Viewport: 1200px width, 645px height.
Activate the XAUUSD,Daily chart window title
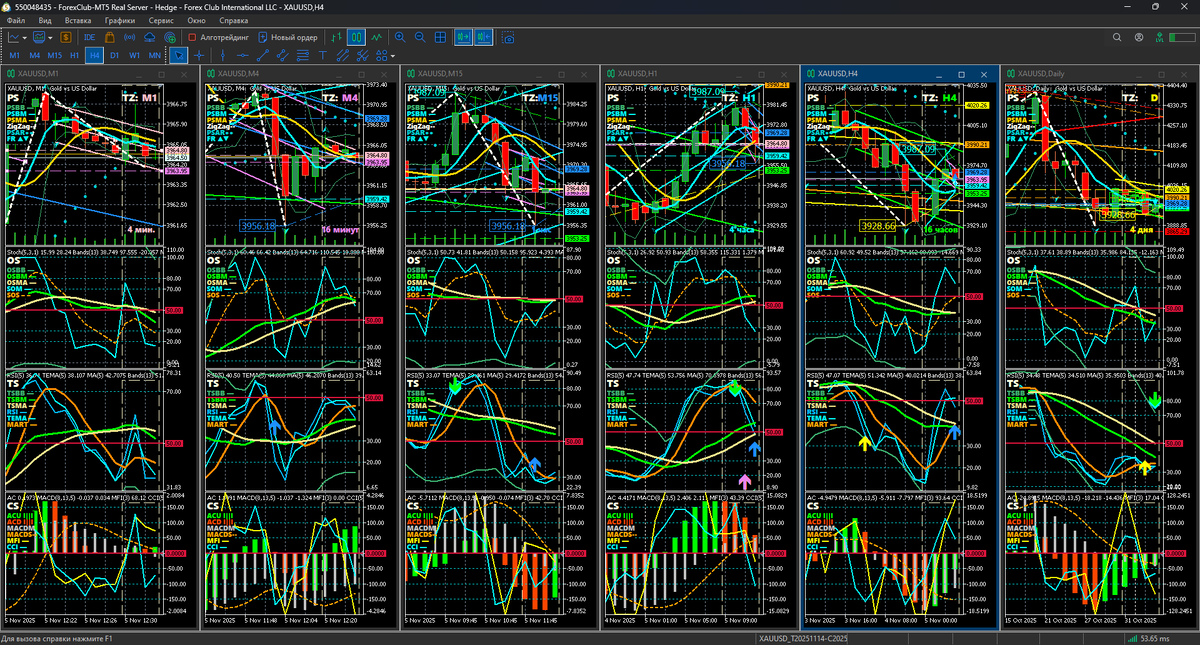coord(1041,74)
